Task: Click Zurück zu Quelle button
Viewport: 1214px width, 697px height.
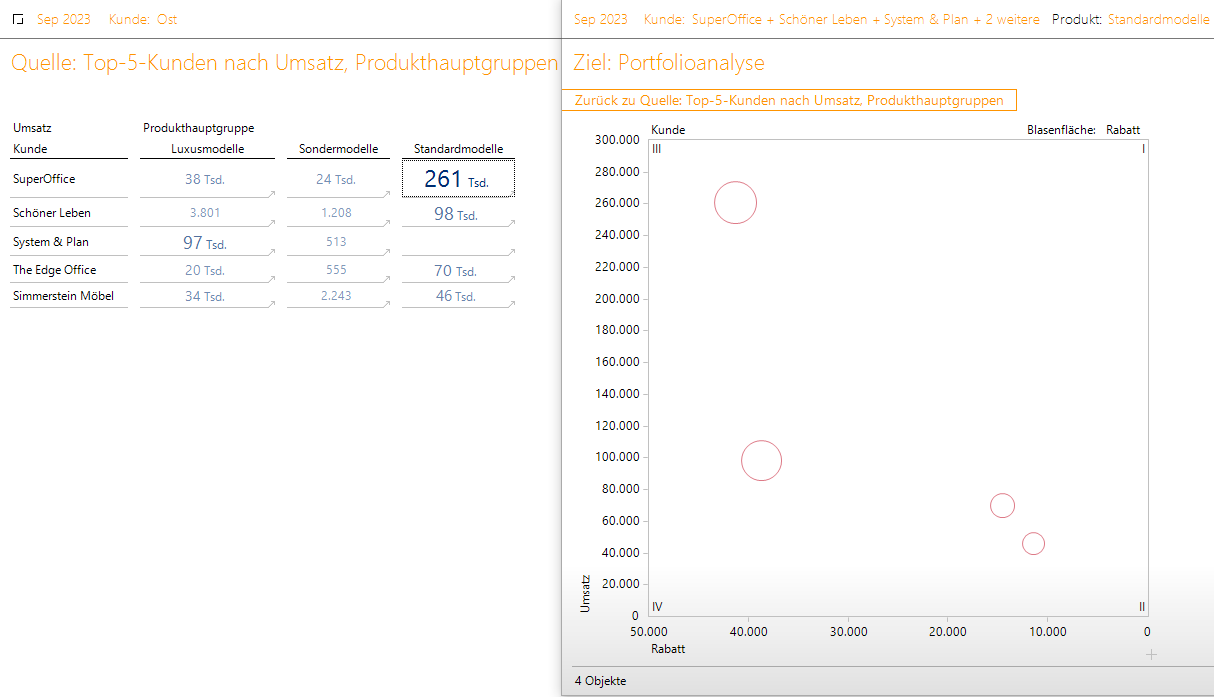Action: [789, 100]
